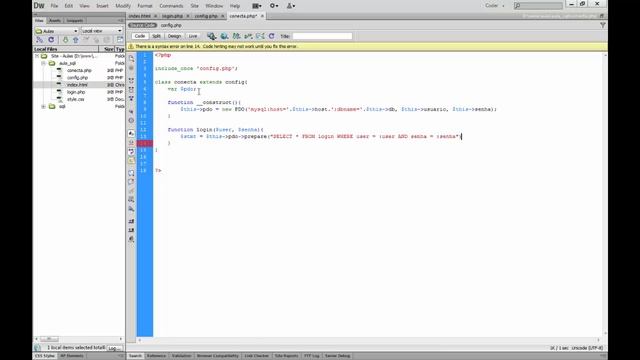Close the login.php document tab
The height and width of the screenshot is (360, 640).
point(188,16)
